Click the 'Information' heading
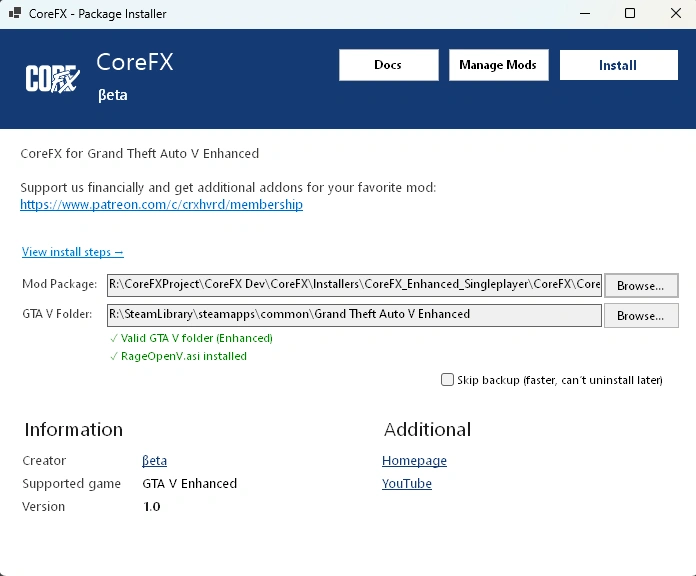Viewport: 696px width, 576px height. click(73, 430)
